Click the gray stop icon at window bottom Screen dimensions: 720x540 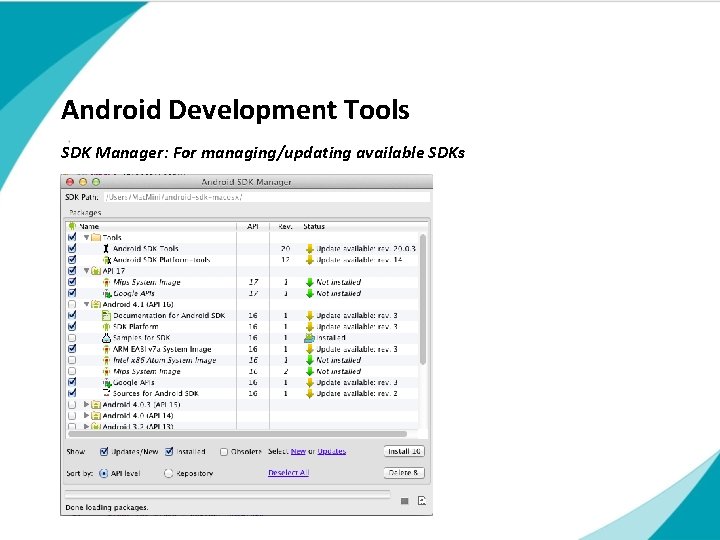click(x=404, y=501)
